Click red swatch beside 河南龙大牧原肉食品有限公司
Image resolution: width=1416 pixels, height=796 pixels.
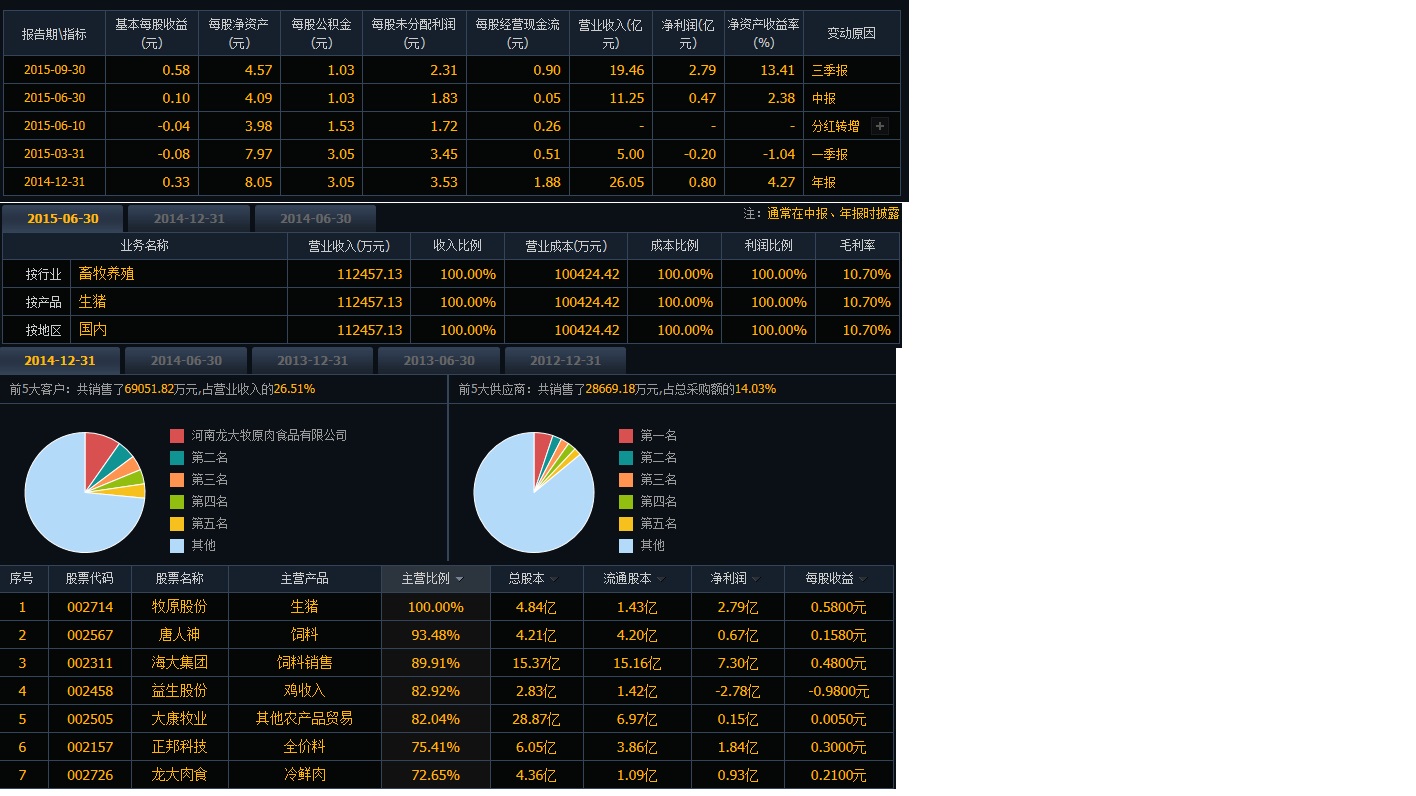(x=177, y=436)
